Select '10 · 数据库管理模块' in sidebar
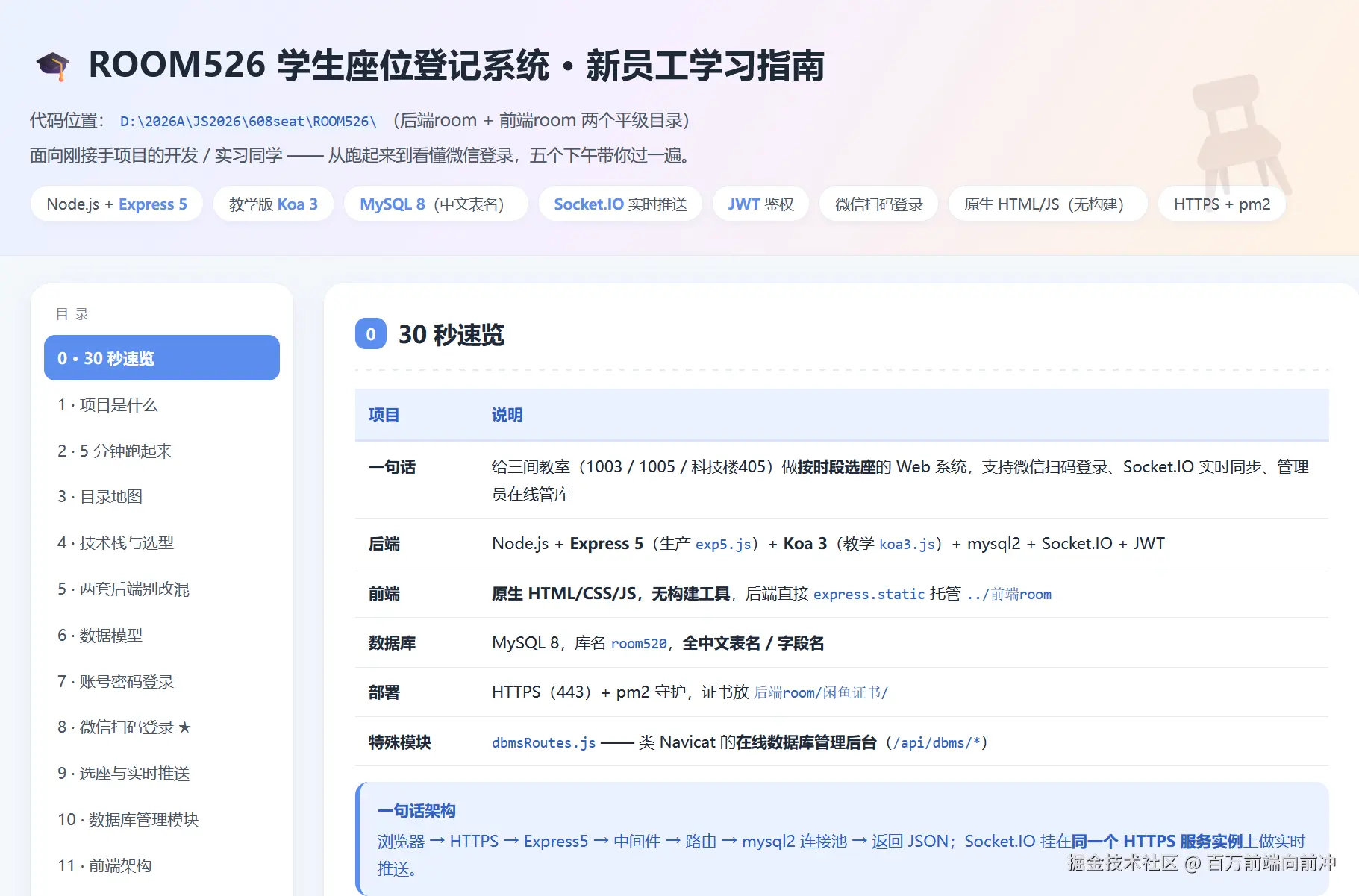The width and height of the screenshot is (1359, 896). click(162, 820)
